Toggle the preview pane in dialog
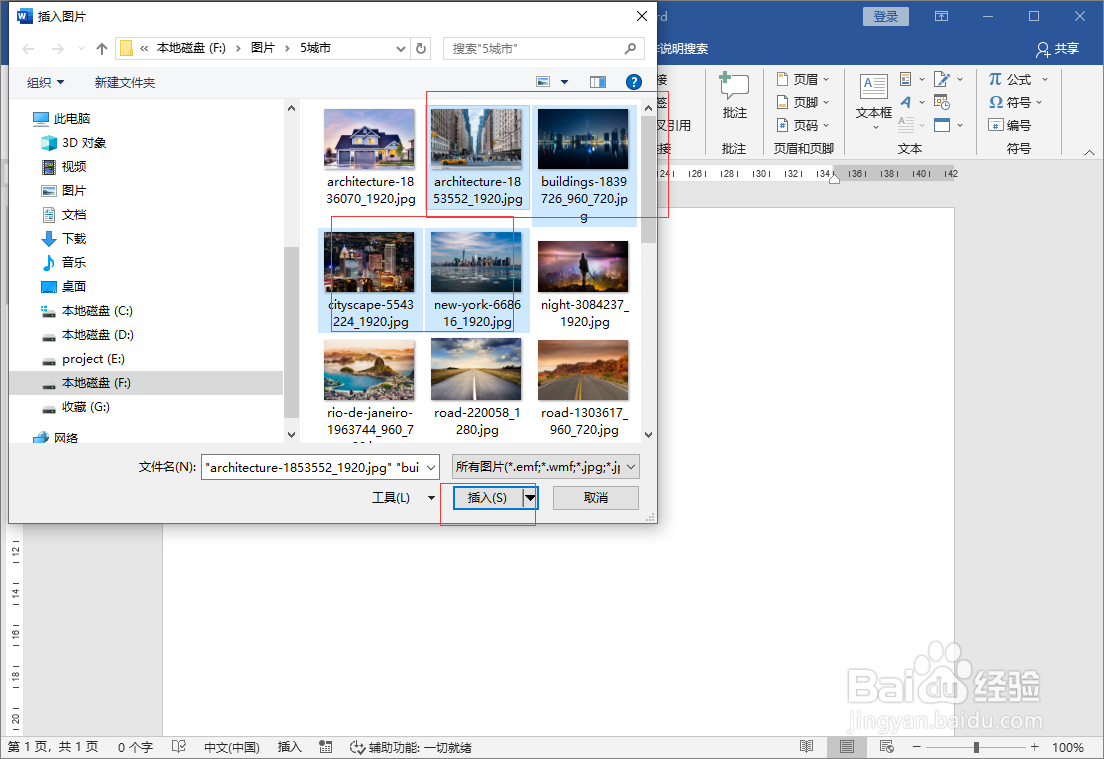1104x759 pixels. pyautogui.click(x=598, y=82)
